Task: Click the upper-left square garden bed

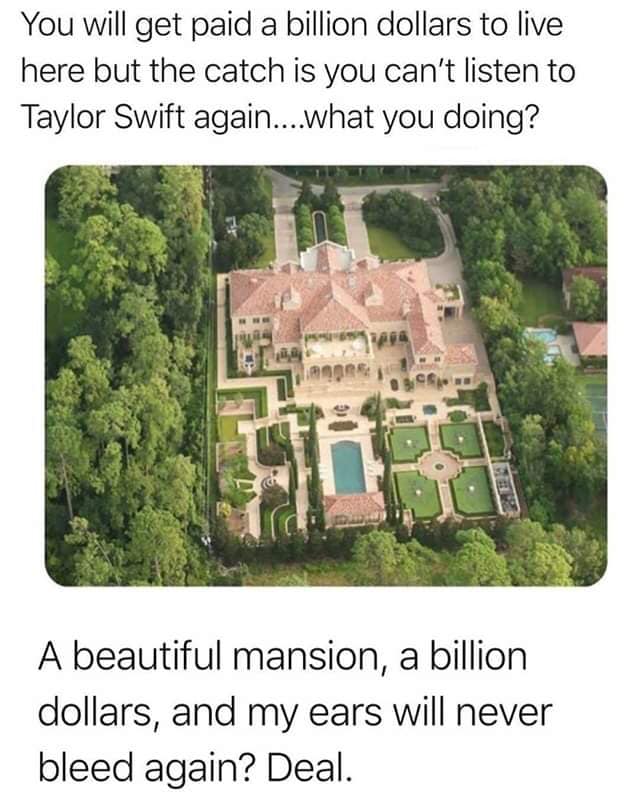Action: point(410,443)
